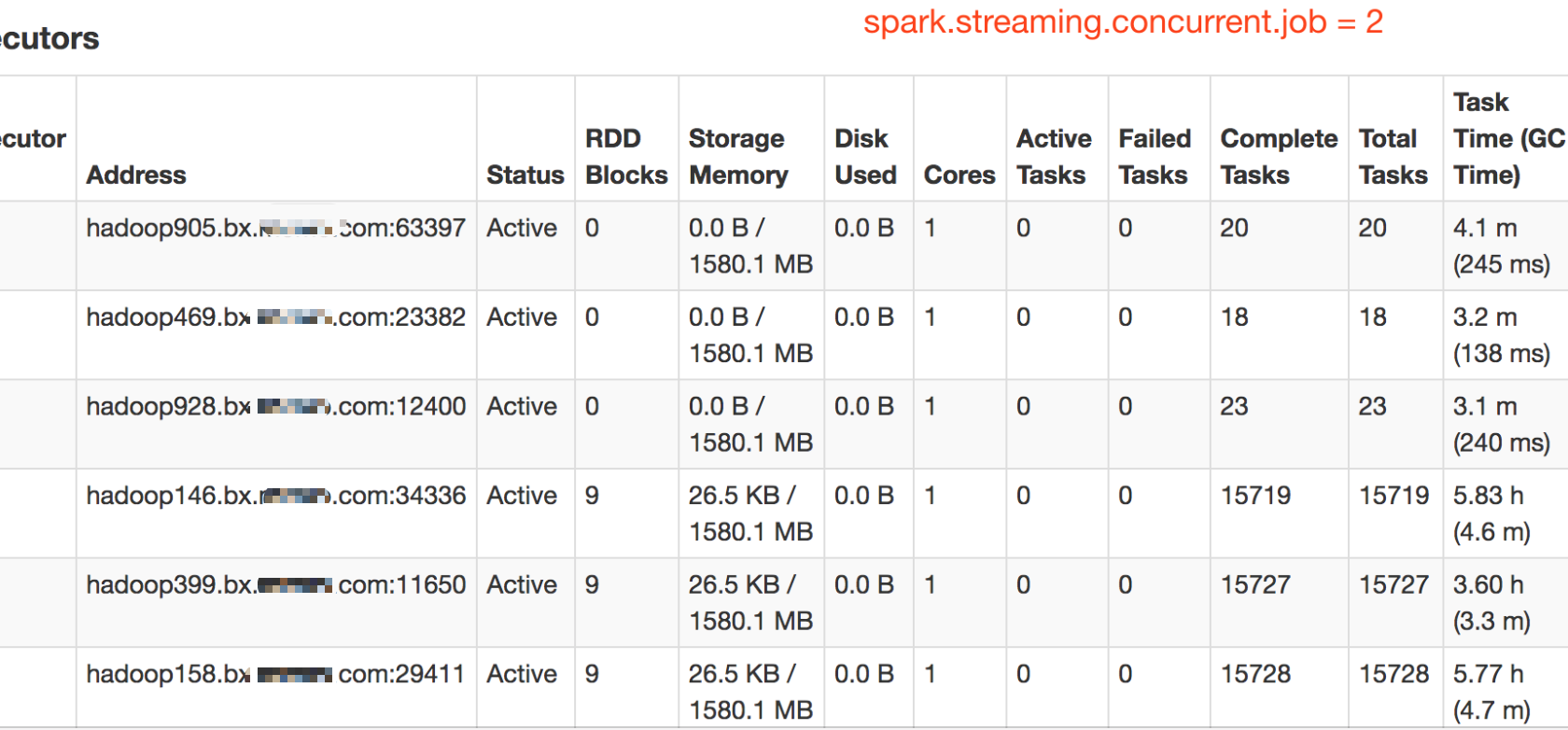Click the hadoop928 address with port 12400
This screenshot has width=1568, height=730.
(275, 406)
